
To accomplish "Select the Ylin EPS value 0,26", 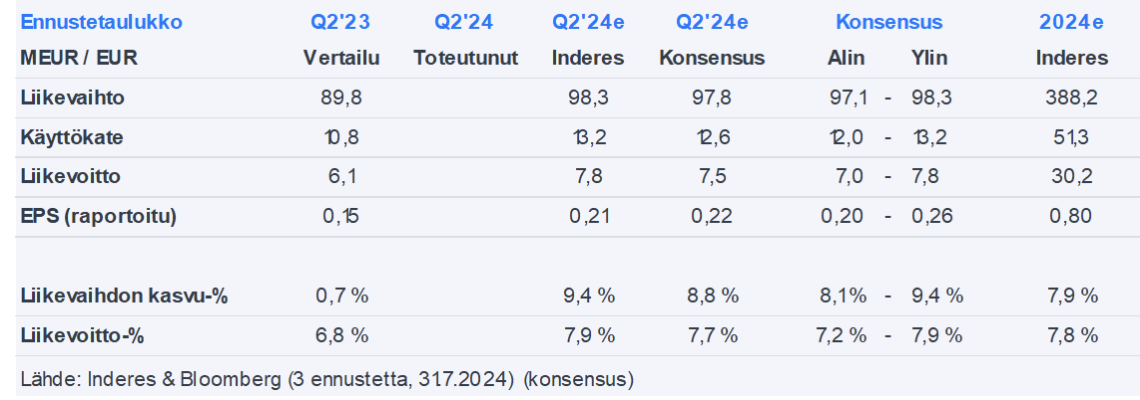I will (929, 215).
